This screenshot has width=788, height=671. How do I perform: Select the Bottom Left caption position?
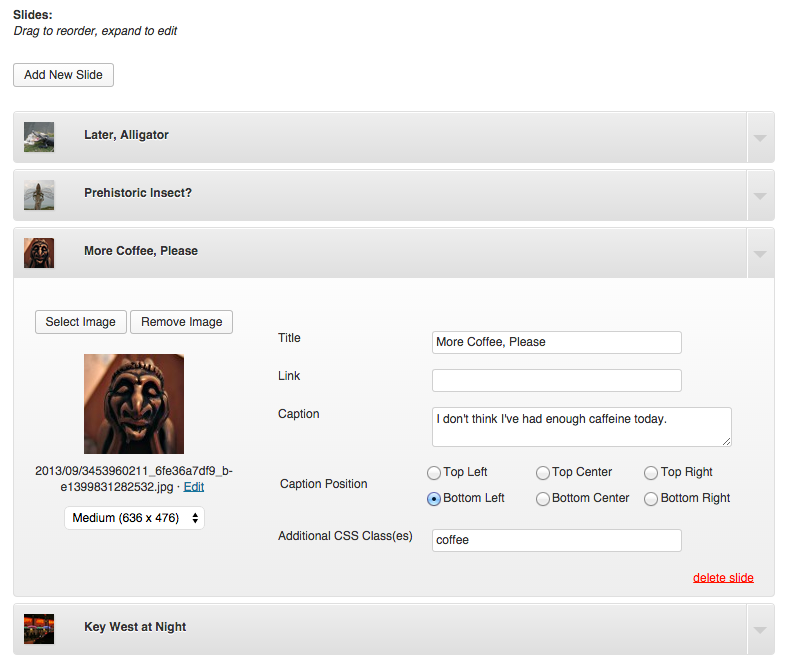(434, 499)
